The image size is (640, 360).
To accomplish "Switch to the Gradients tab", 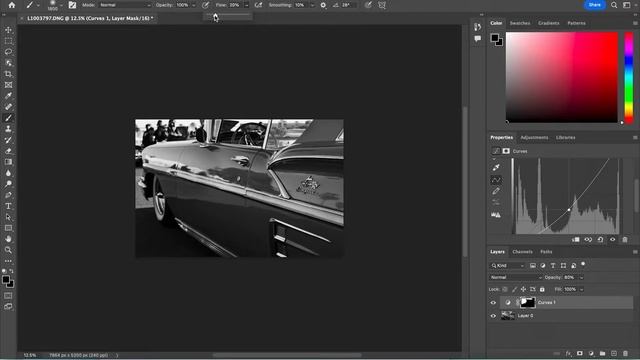I will pos(549,23).
